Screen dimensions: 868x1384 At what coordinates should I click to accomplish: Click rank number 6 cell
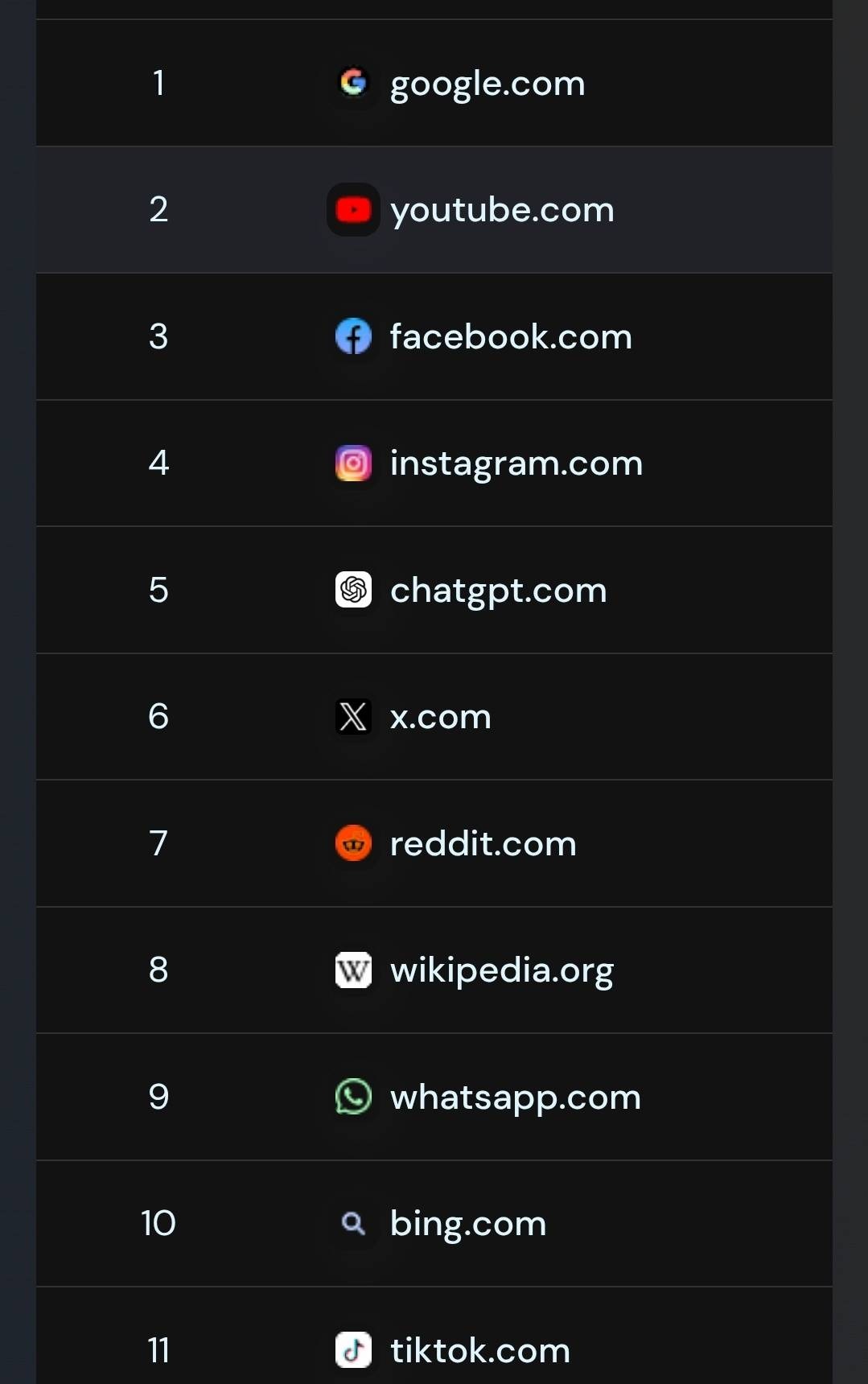158,716
